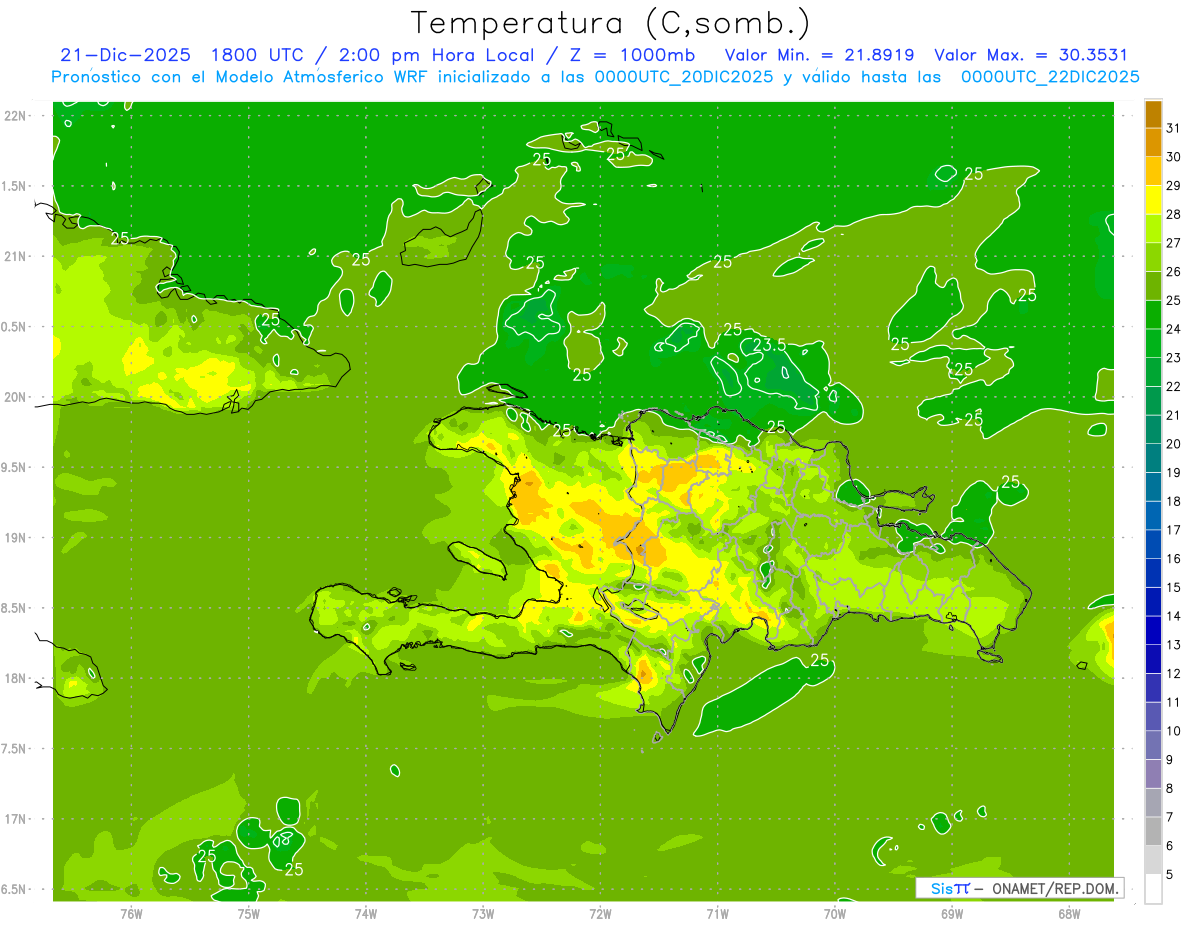This screenshot has width=1200, height=927.
Task: Click the "20N" latitude axis label
Action: point(15,398)
